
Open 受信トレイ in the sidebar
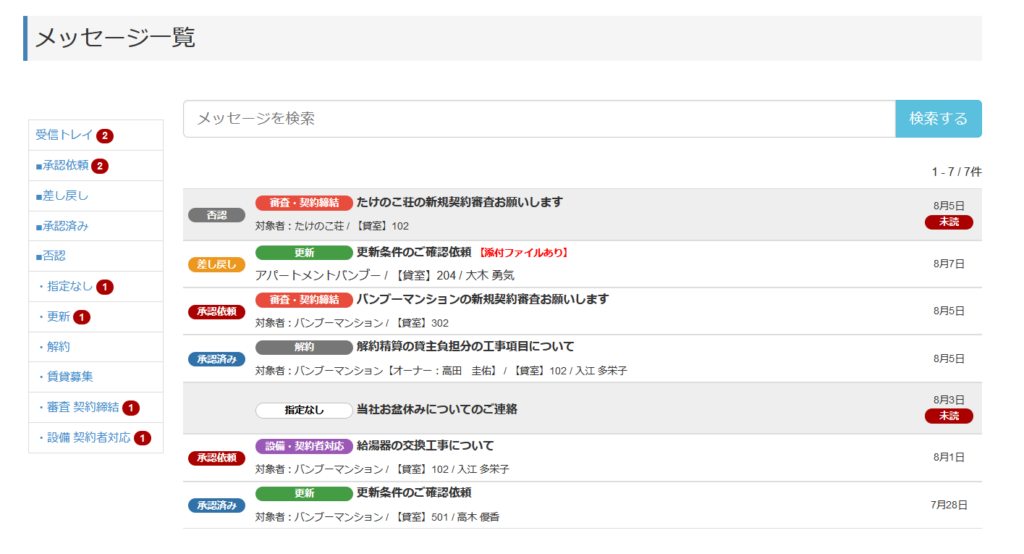[64, 135]
